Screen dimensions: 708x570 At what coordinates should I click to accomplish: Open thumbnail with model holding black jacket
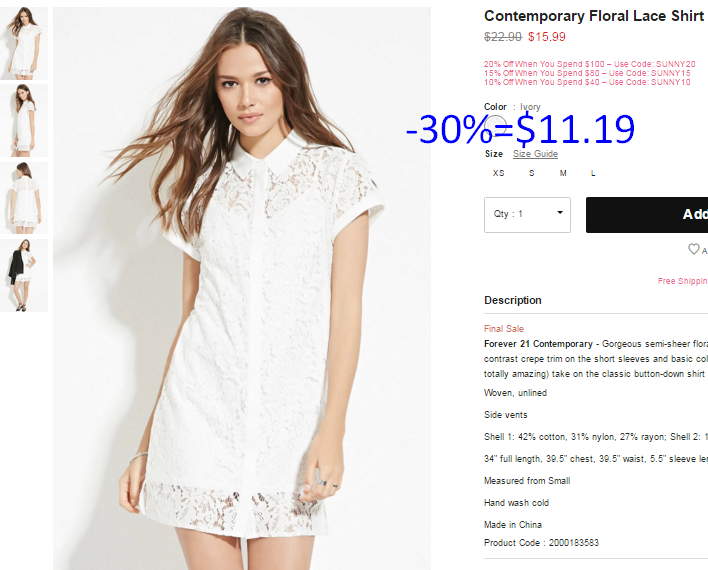pos(24,276)
